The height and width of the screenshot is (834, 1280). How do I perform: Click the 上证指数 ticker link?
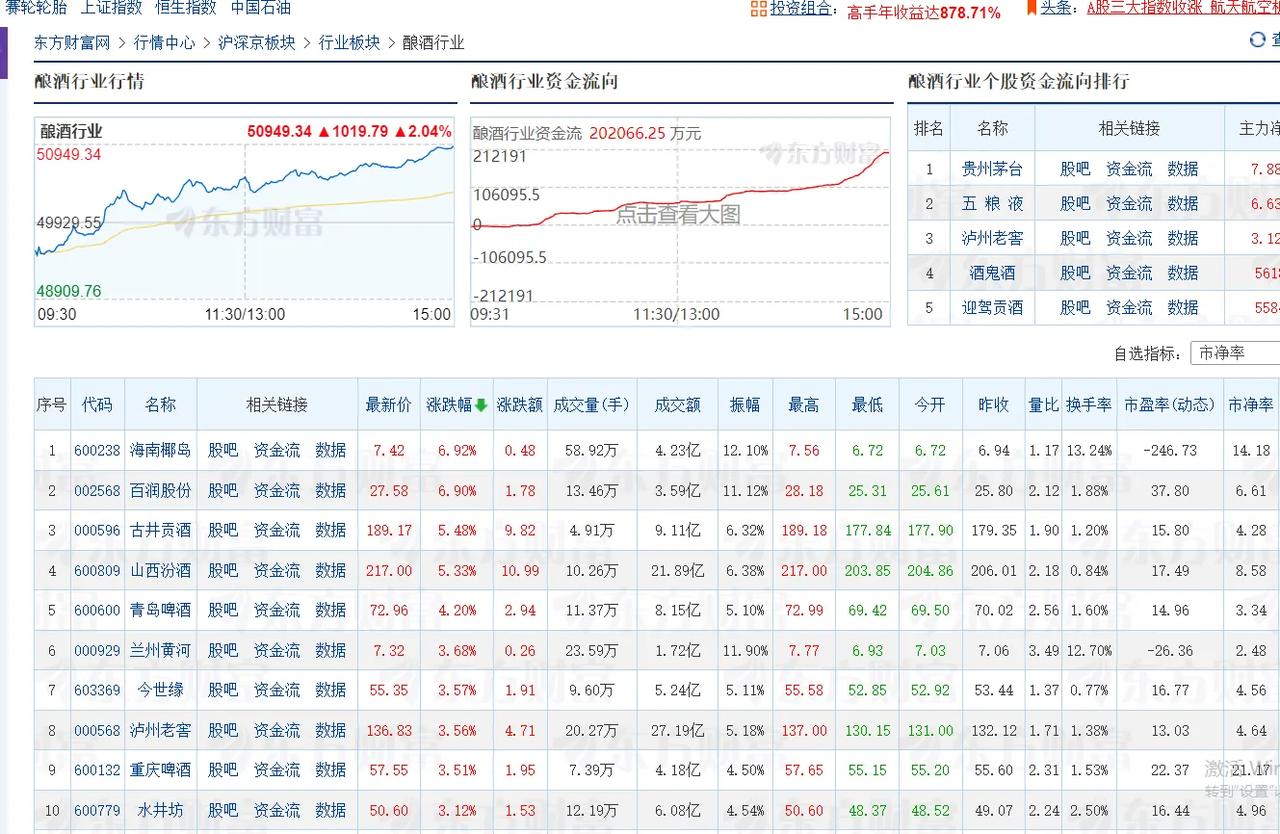point(111,8)
